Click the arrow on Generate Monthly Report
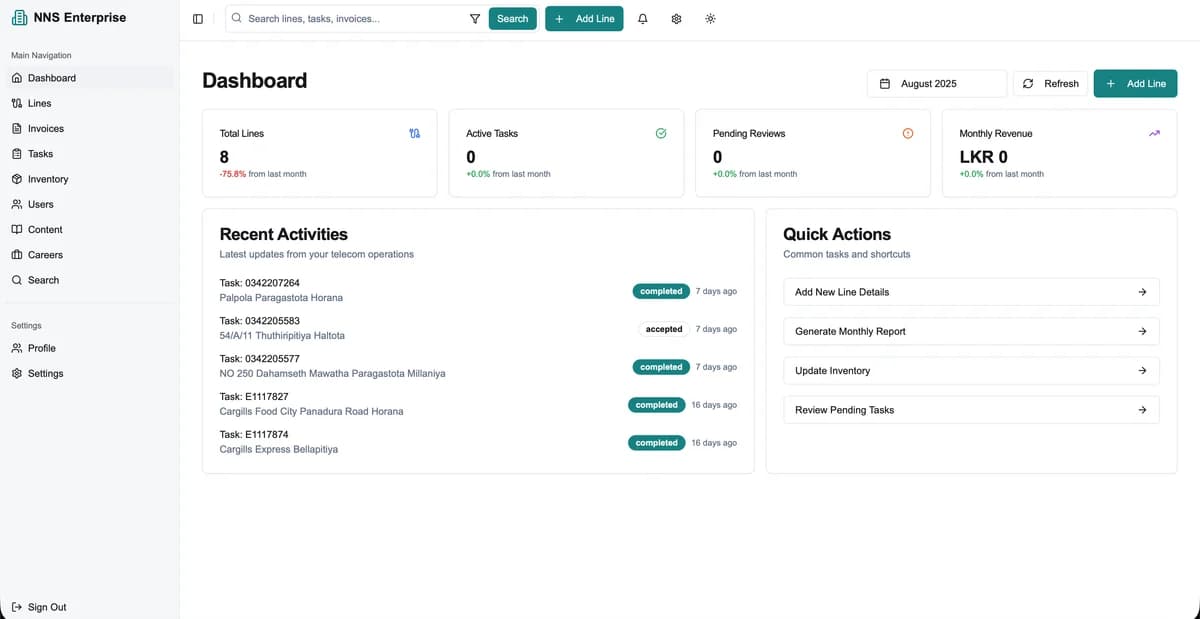Screen dimensions: 1200x619 tap(1142, 331)
